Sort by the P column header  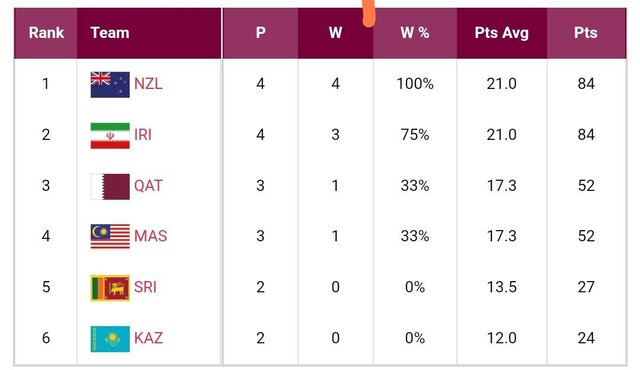[x=260, y=33]
